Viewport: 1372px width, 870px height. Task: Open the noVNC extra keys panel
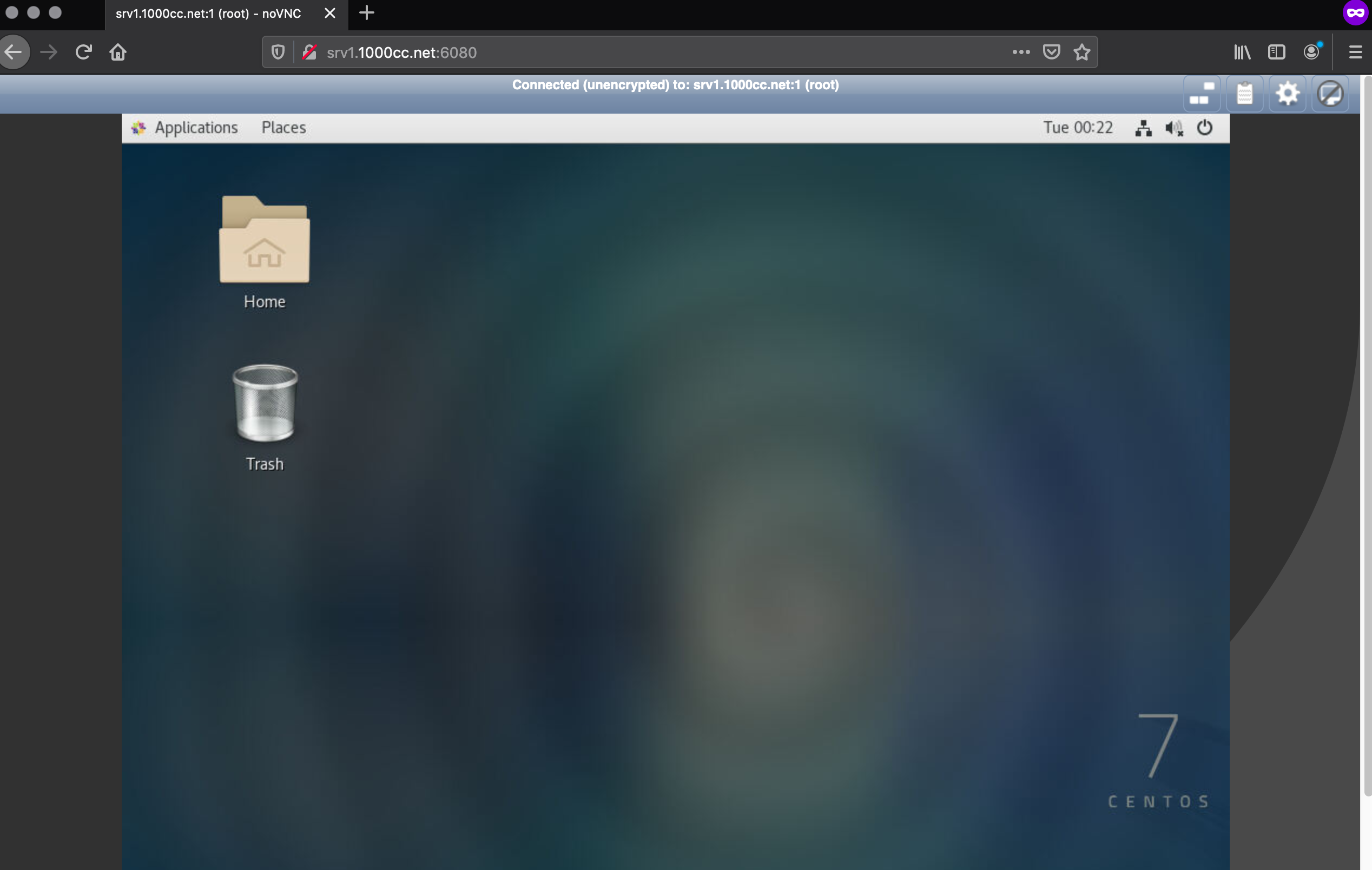pyautogui.click(x=1202, y=94)
